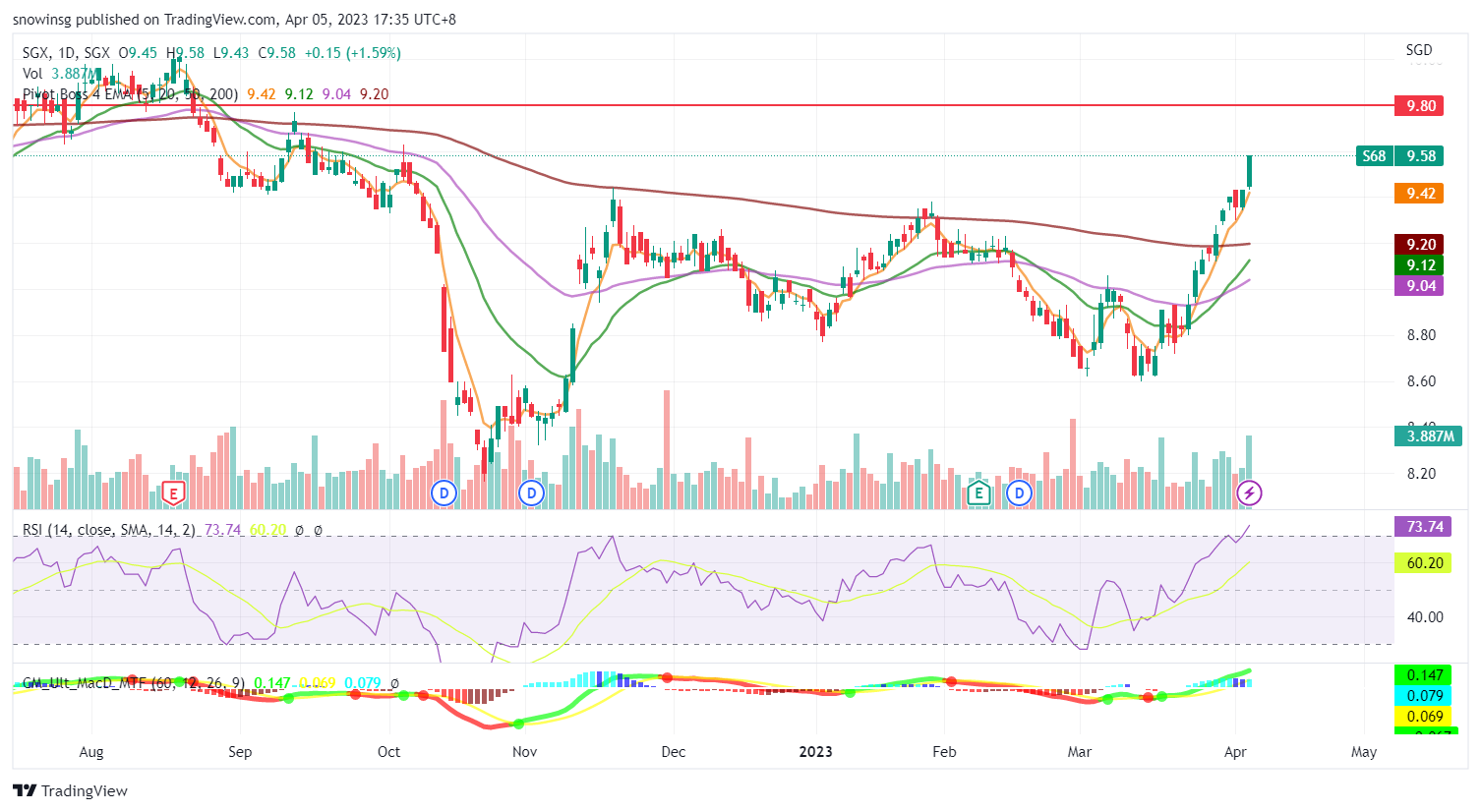Click the Dec date on the time axis

[x=674, y=751]
